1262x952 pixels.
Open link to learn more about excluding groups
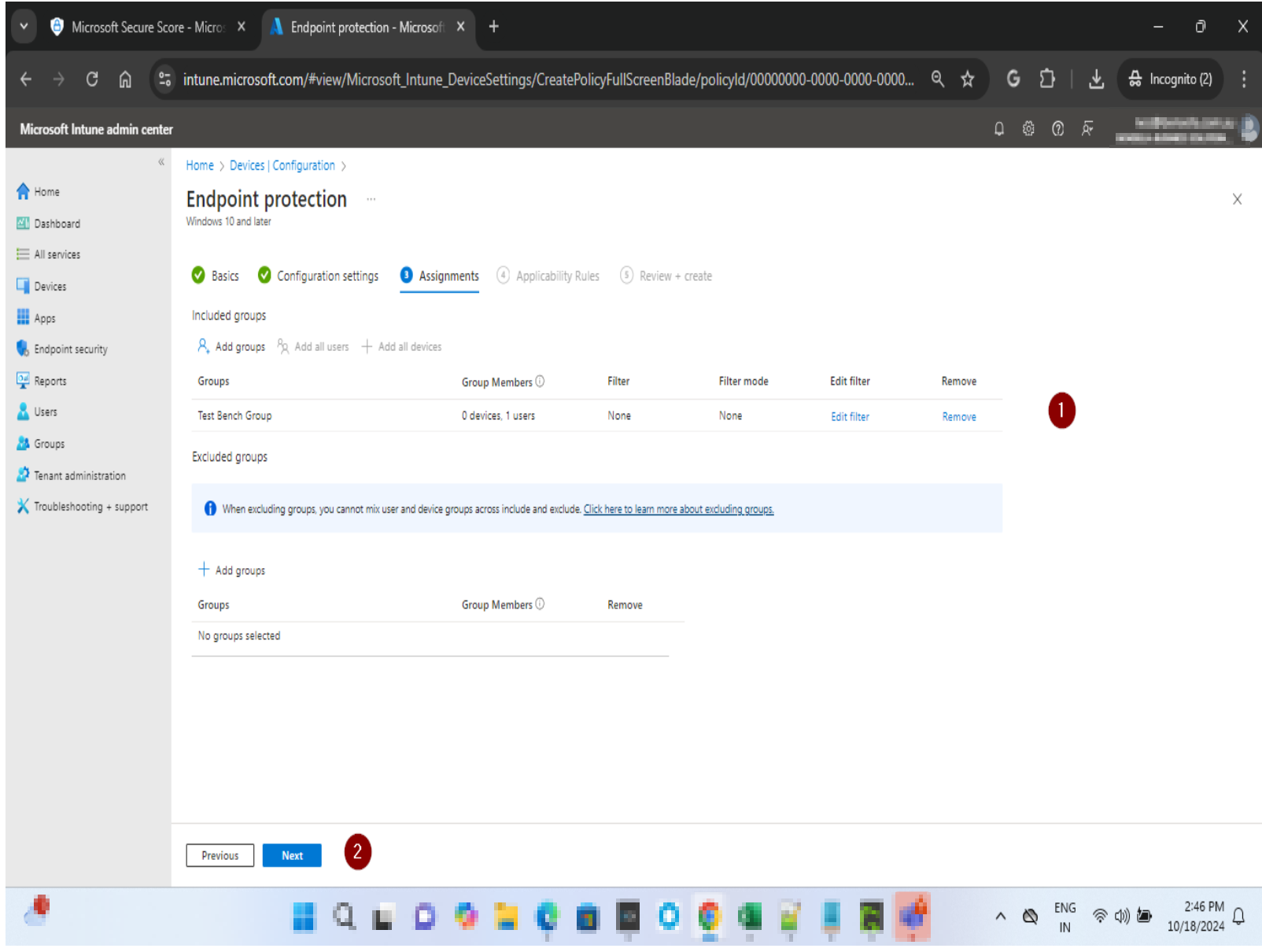pos(678,509)
